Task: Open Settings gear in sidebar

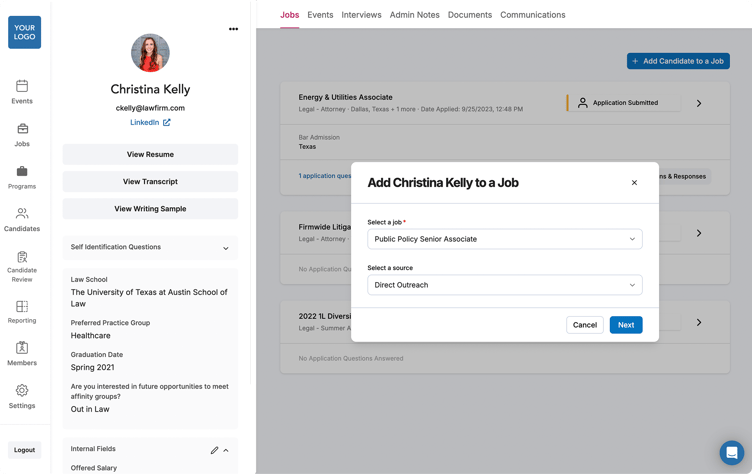Action: pyautogui.click(x=22, y=391)
